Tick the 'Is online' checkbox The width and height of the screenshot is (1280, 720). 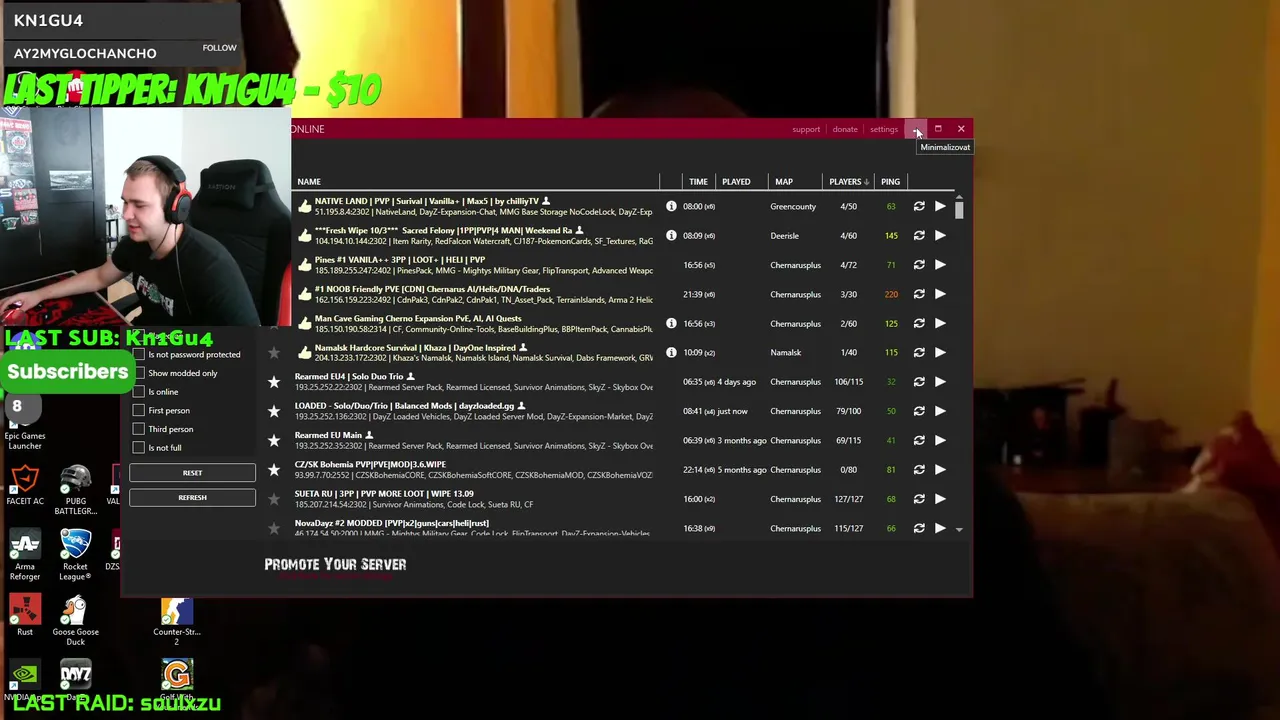coord(139,392)
